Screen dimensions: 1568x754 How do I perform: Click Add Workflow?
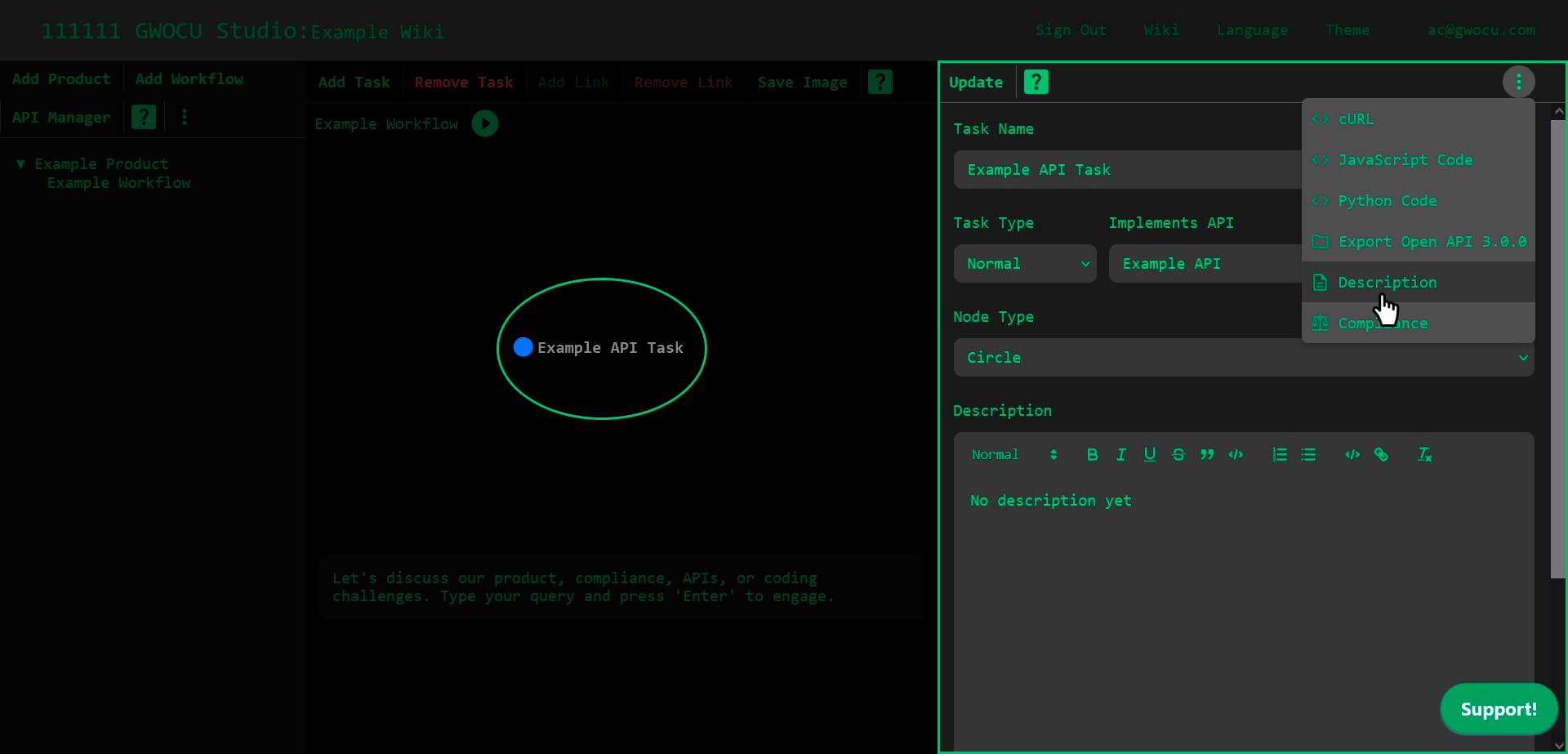click(189, 79)
